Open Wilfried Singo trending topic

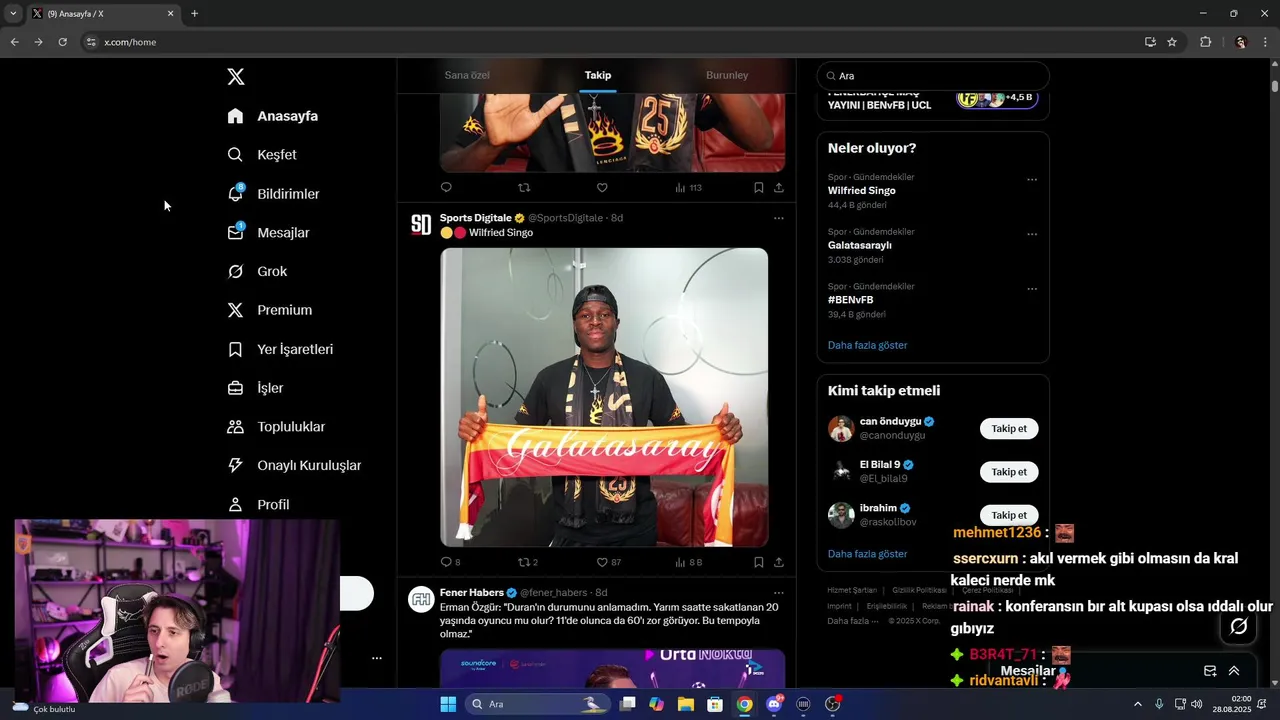(x=862, y=190)
